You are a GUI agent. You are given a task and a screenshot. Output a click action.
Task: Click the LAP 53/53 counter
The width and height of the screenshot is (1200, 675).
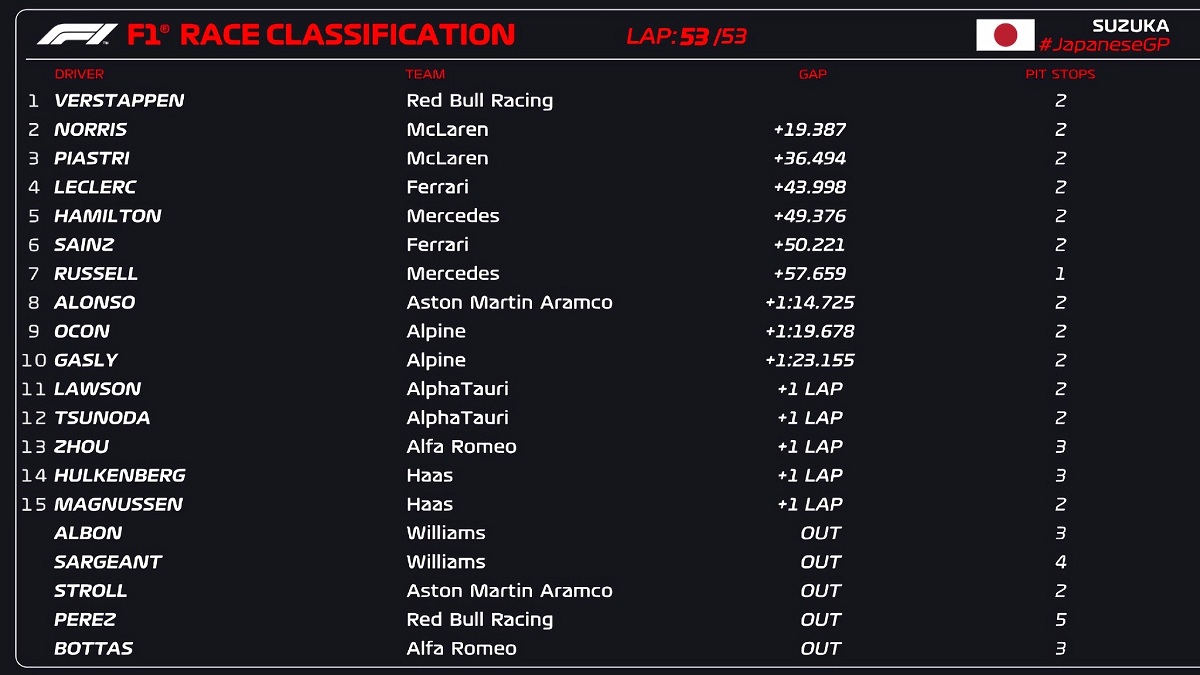point(686,37)
